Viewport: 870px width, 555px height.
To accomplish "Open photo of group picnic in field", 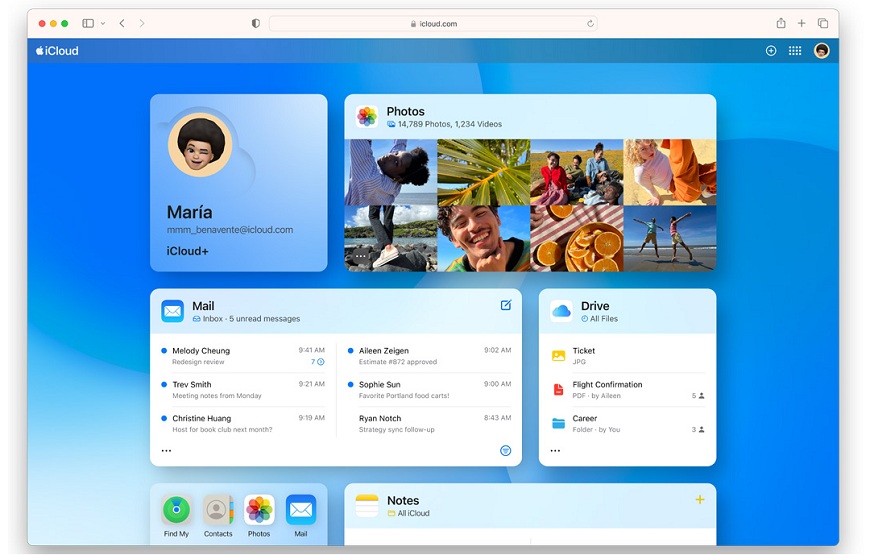I will pyautogui.click(x=576, y=172).
